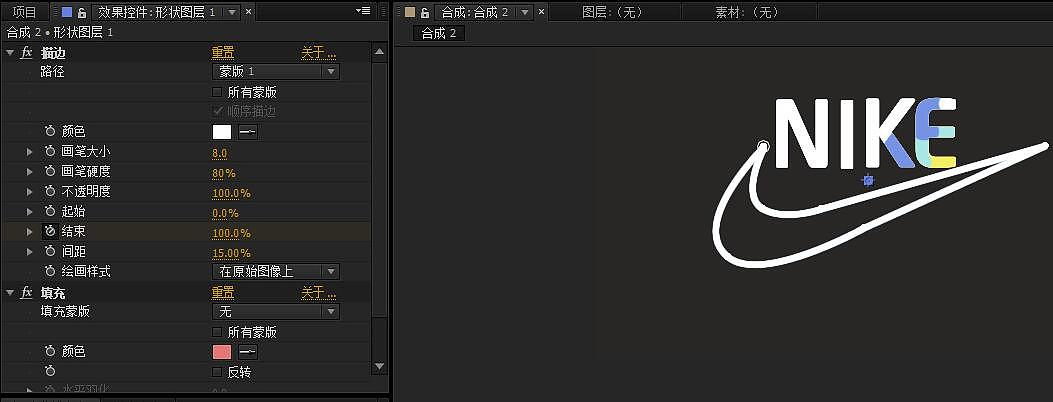Toggle stopwatch for 填充 颜色 property
The image size is (1053, 402).
pyautogui.click(x=50, y=352)
